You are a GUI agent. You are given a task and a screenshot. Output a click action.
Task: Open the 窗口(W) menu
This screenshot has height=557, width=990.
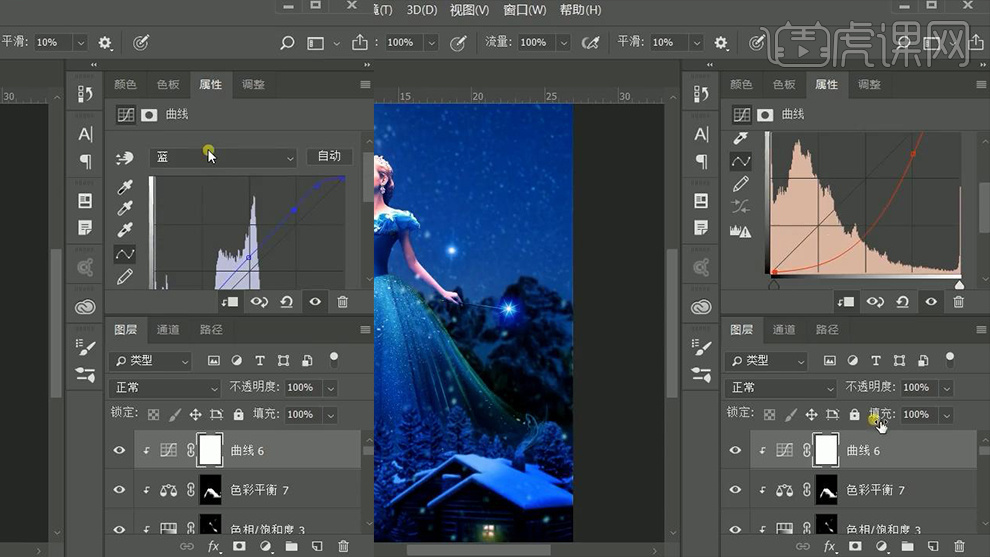[x=524, y=10]
